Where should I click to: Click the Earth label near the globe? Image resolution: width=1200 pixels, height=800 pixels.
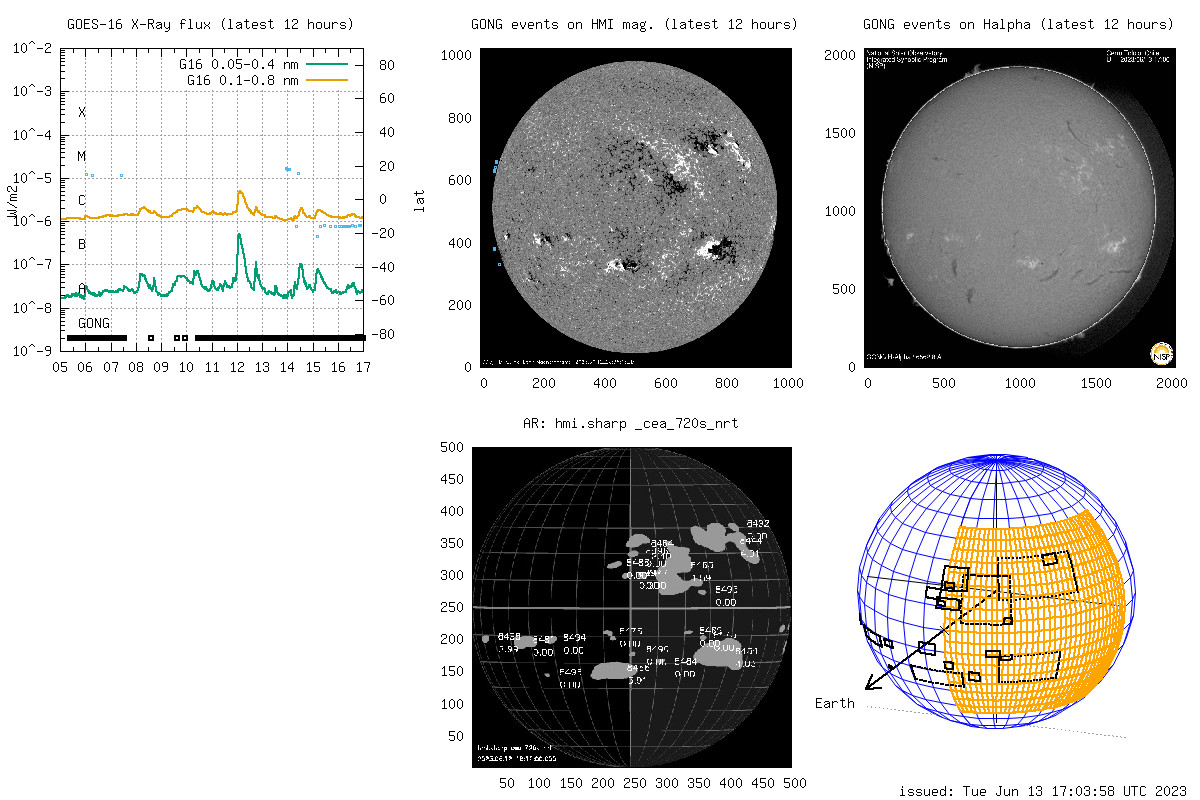point(835,703)
